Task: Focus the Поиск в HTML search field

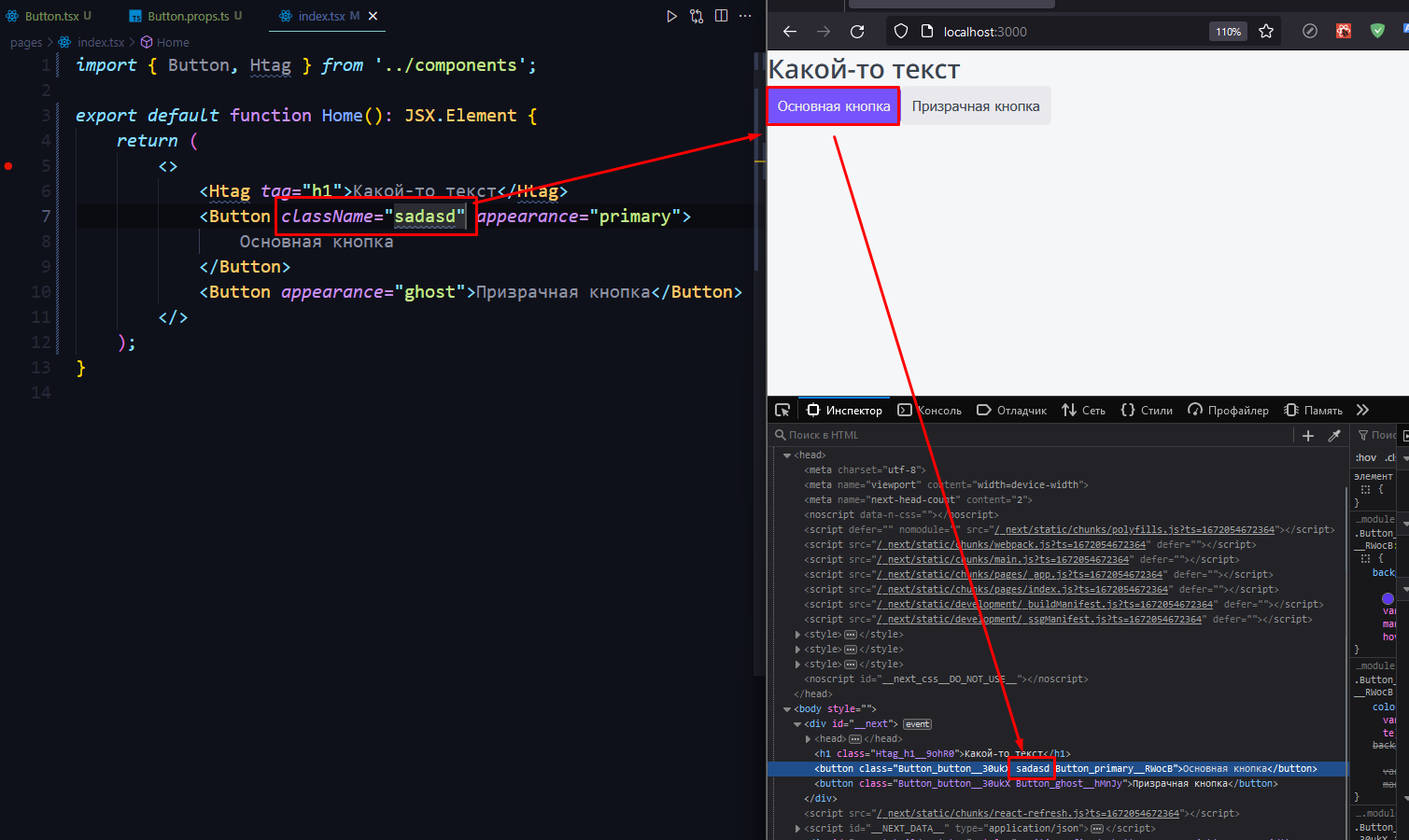Action: click(x=1032, y=436)
